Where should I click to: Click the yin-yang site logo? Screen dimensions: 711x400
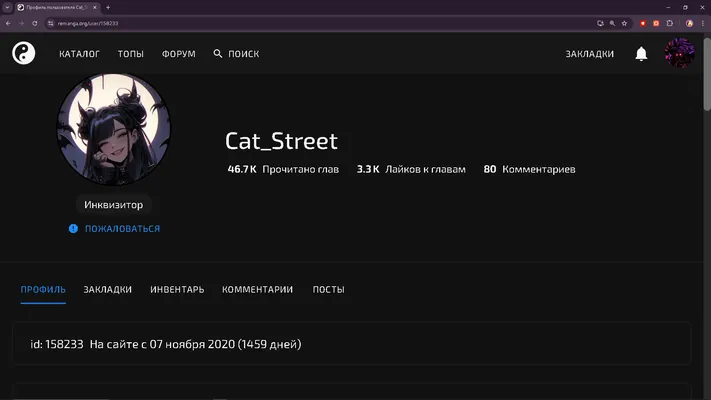click(x=24, y=53)
